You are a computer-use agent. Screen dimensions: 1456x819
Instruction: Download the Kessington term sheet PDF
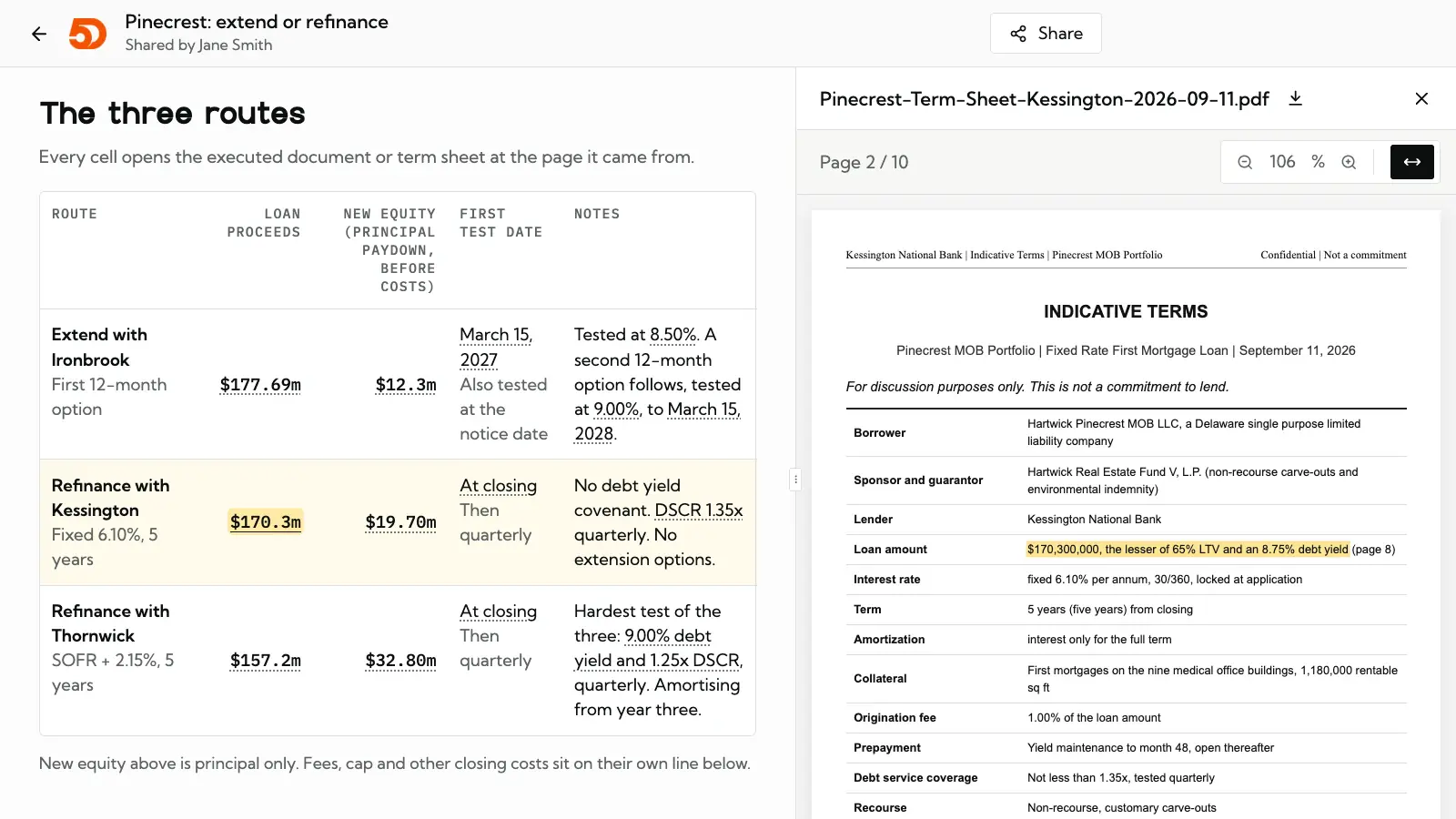tap(1296, 98)
